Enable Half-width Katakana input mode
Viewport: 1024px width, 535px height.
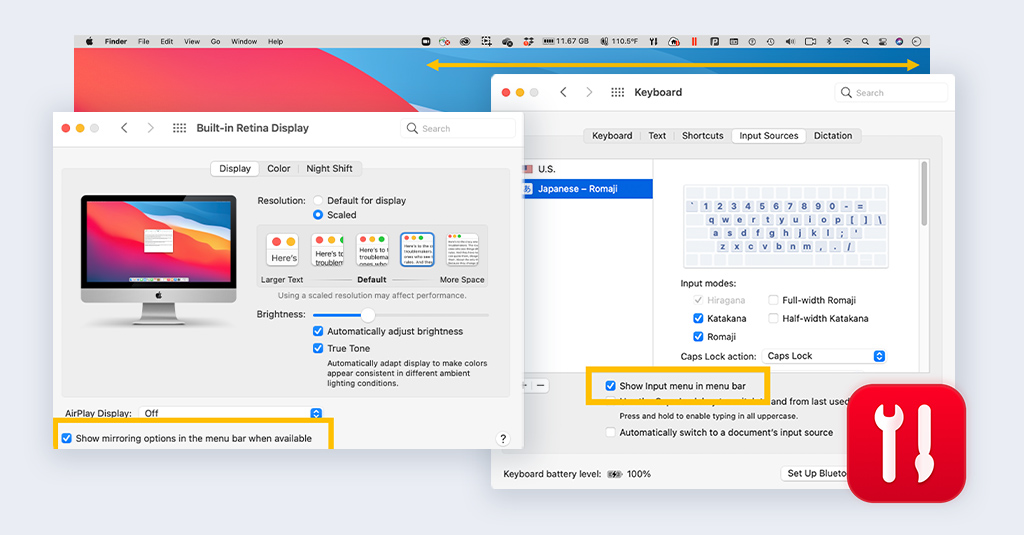pyautogui.click(x=773, y=318)
